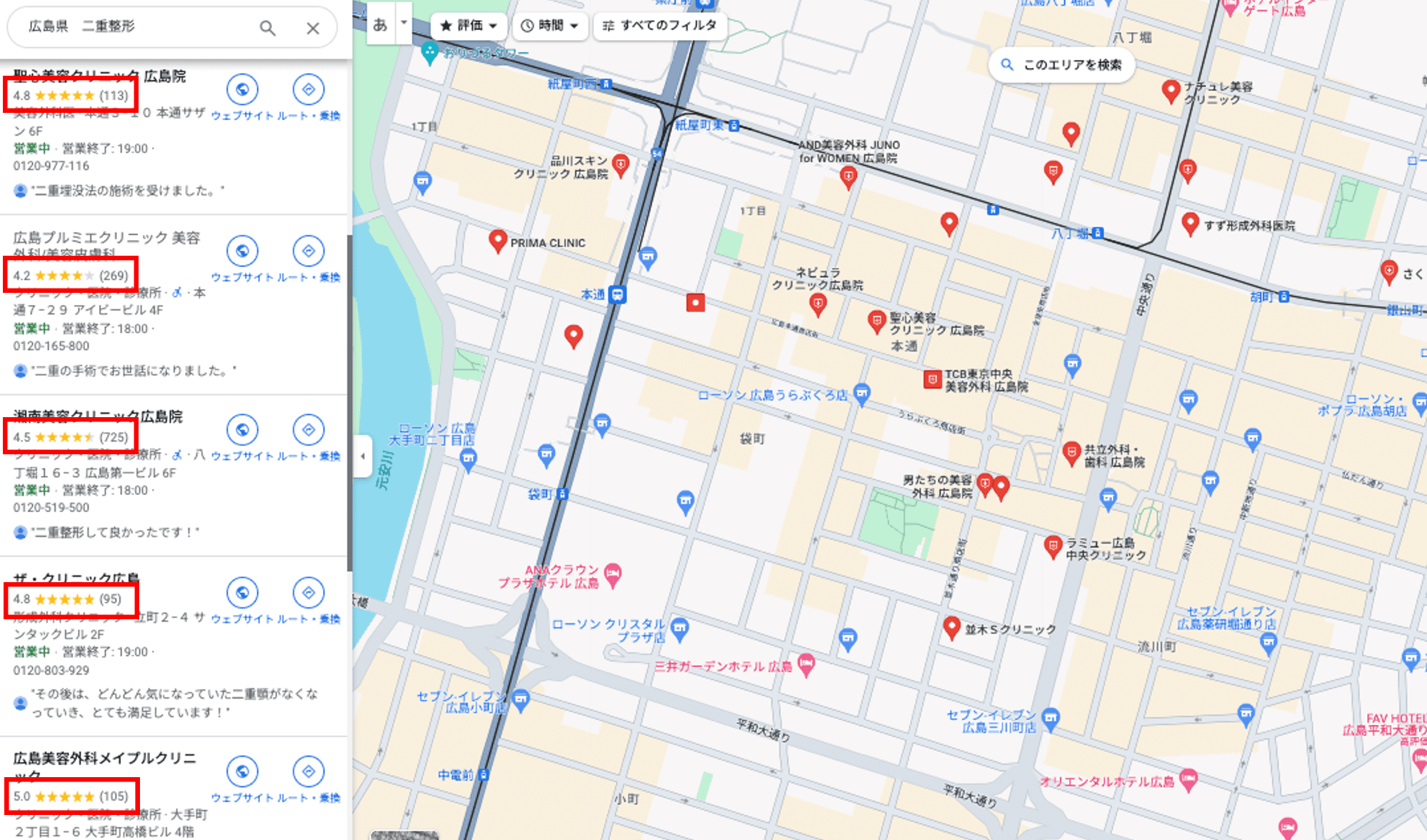Click review quote 二重の手術でお世話になりました。
1427x840 pixels.
[134, 371]
